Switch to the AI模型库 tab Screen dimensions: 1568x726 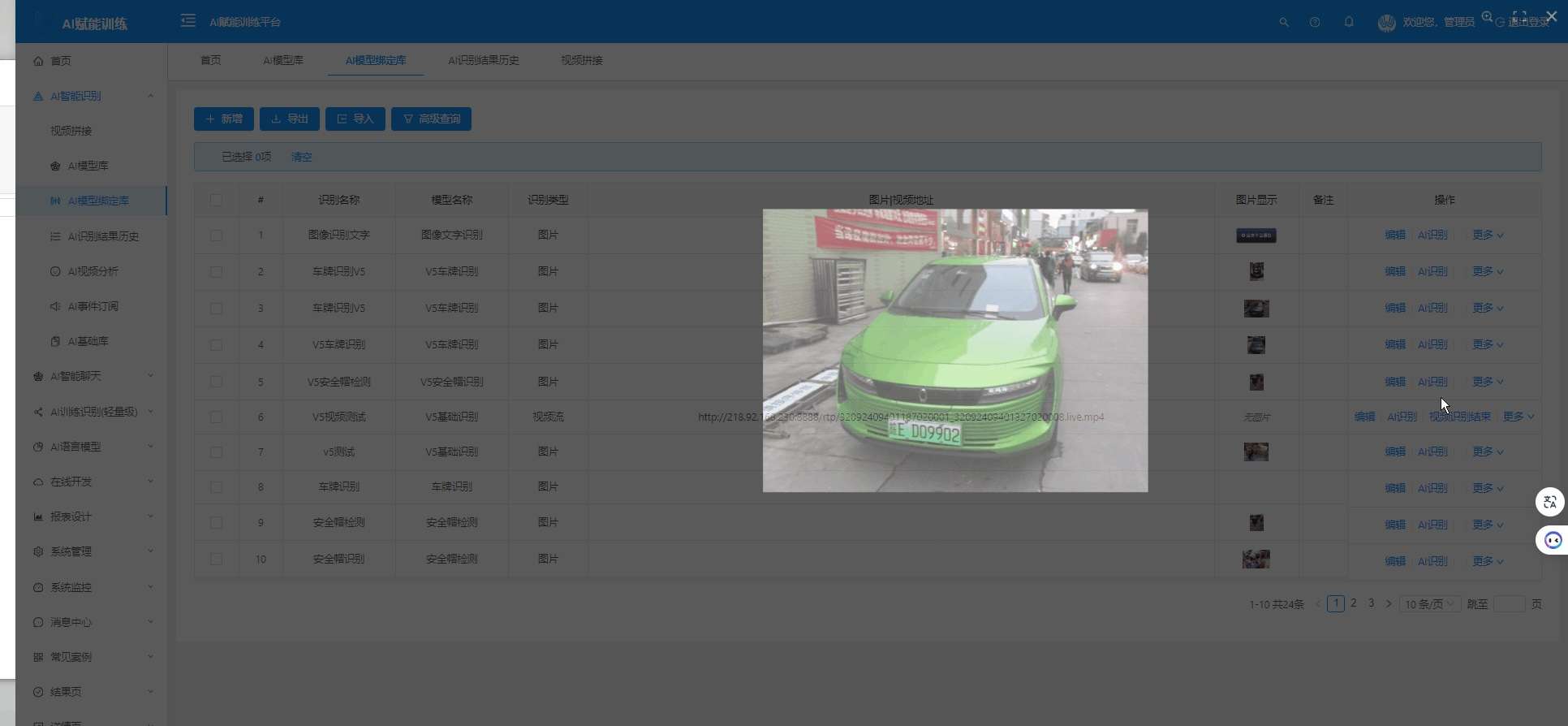click(282, 60)
